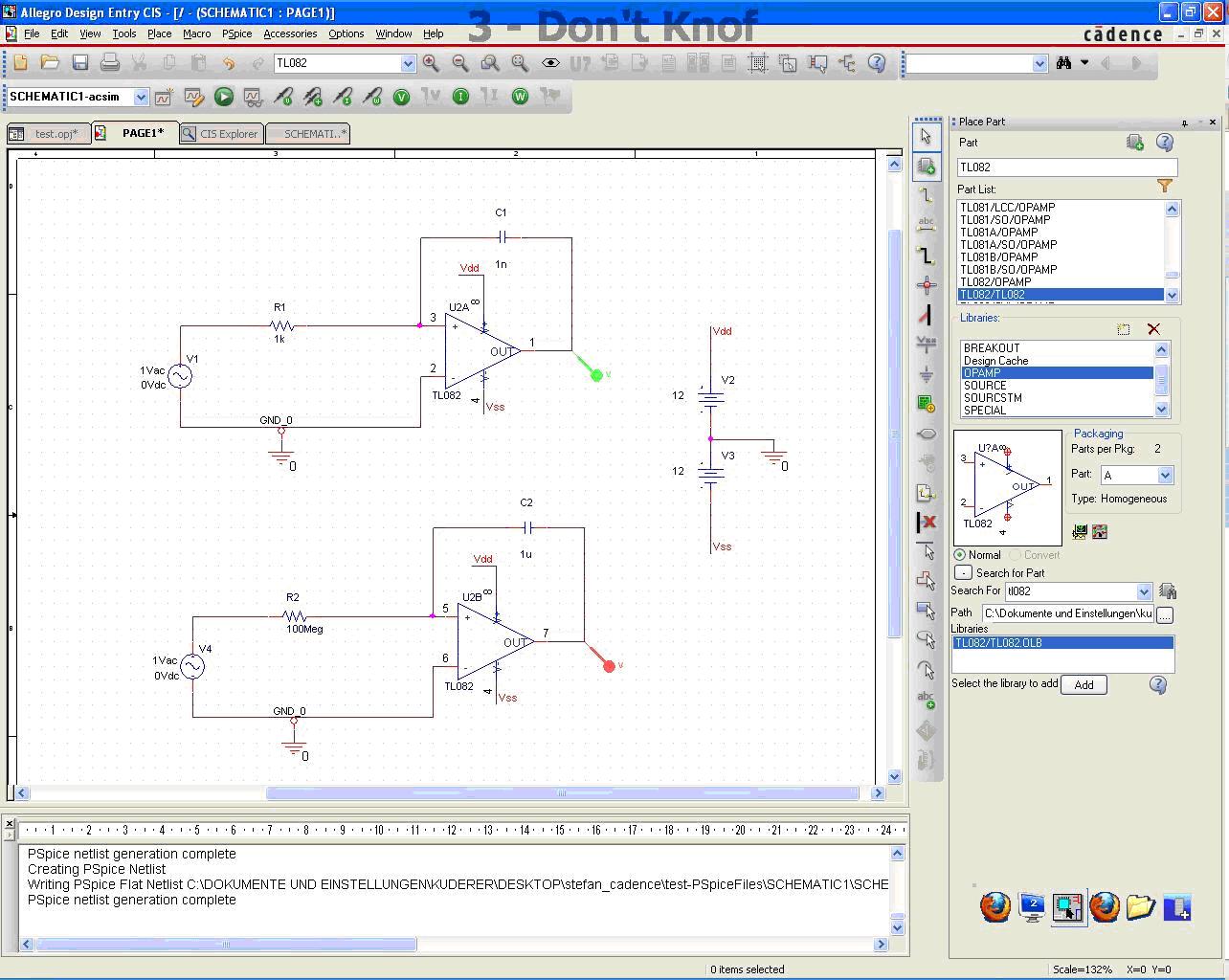
Task: Click the path browse ellipsis button
Action: pos(1165,614)
